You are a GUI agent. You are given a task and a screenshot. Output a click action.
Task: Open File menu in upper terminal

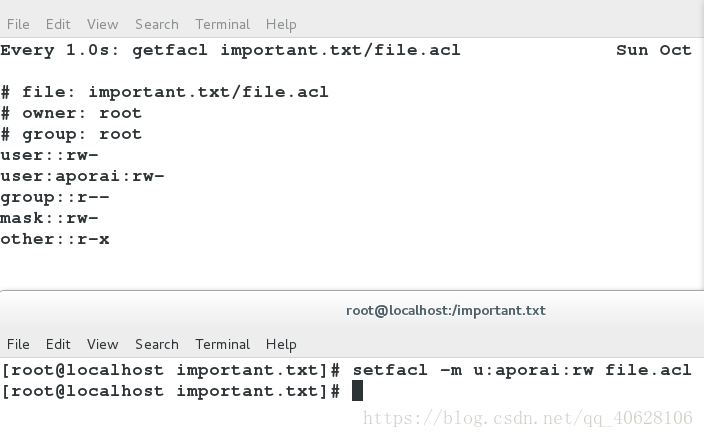pyautogui.click(x=18, y=24)
